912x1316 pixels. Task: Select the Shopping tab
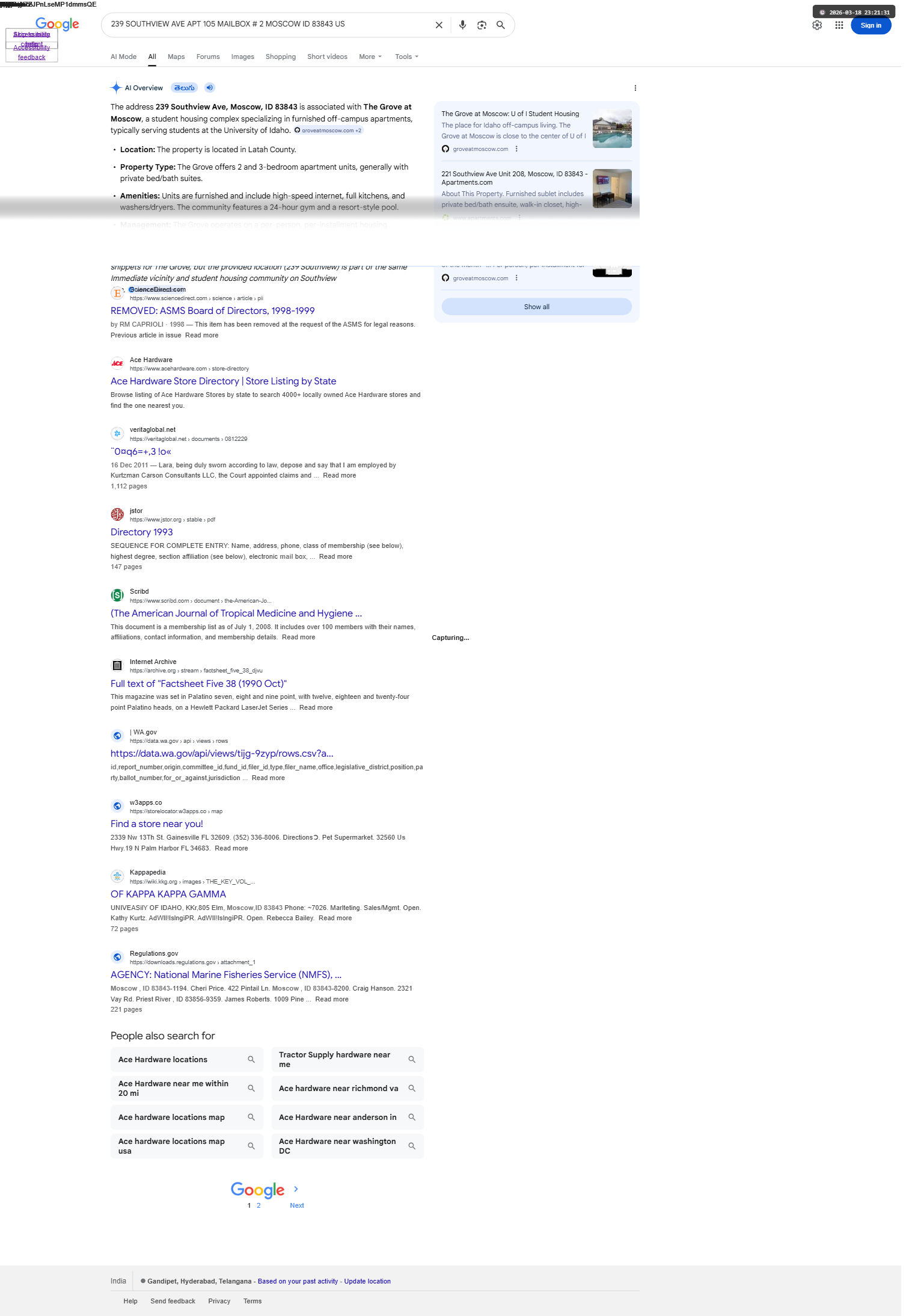click(x=281, y=57)
